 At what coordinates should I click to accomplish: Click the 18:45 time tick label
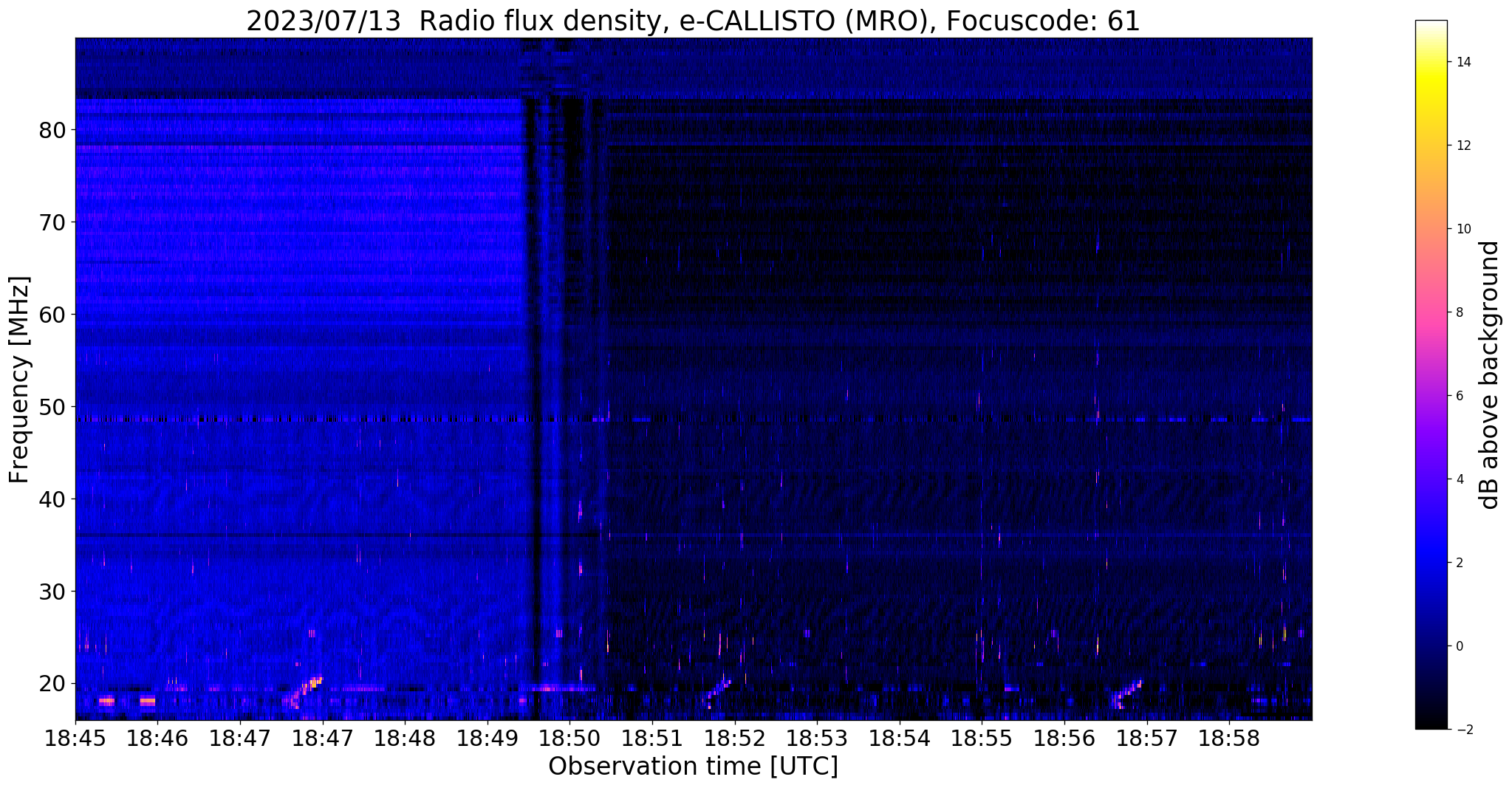75,738
